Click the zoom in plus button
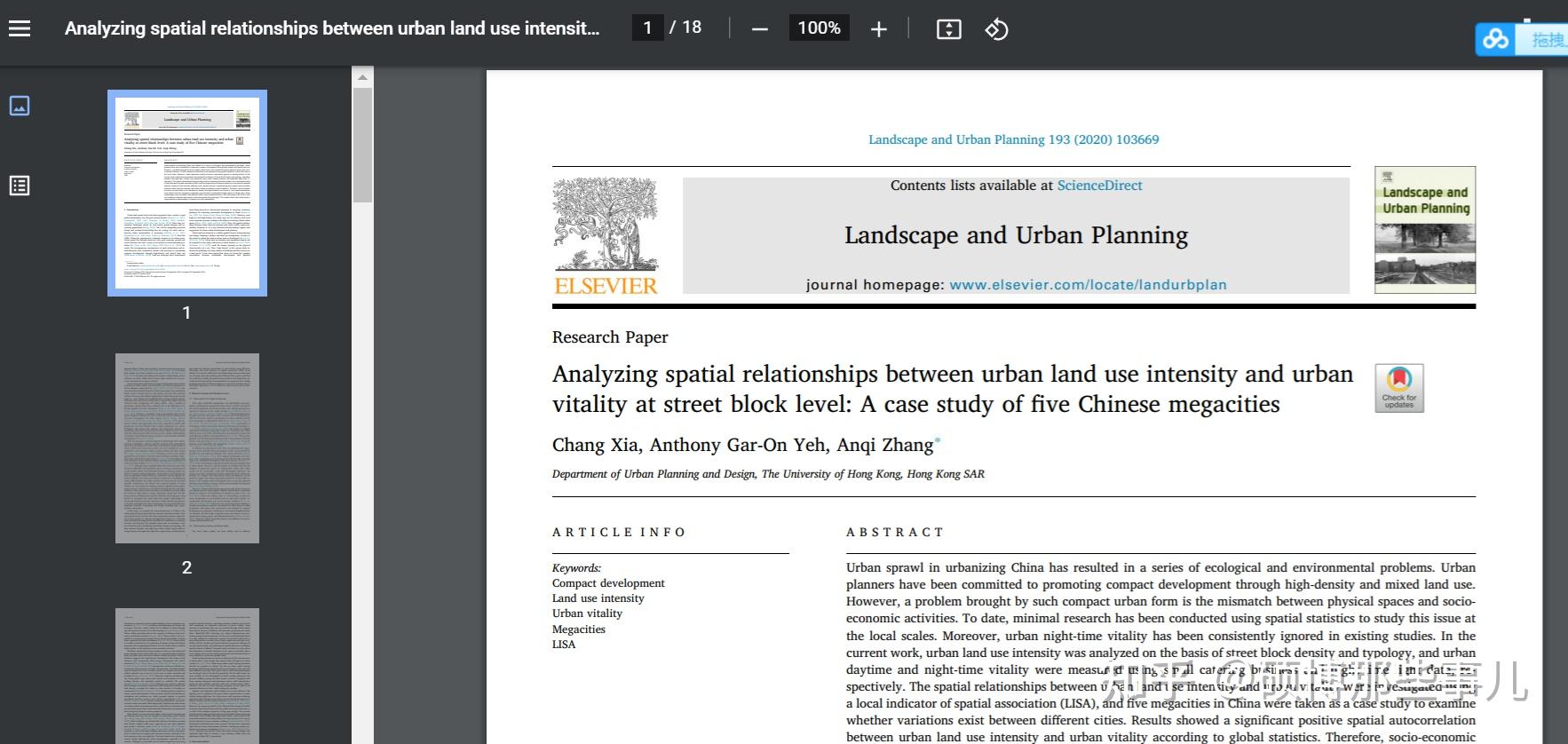This screenshot has width=1568, height=744. click(x=879, y=29)
